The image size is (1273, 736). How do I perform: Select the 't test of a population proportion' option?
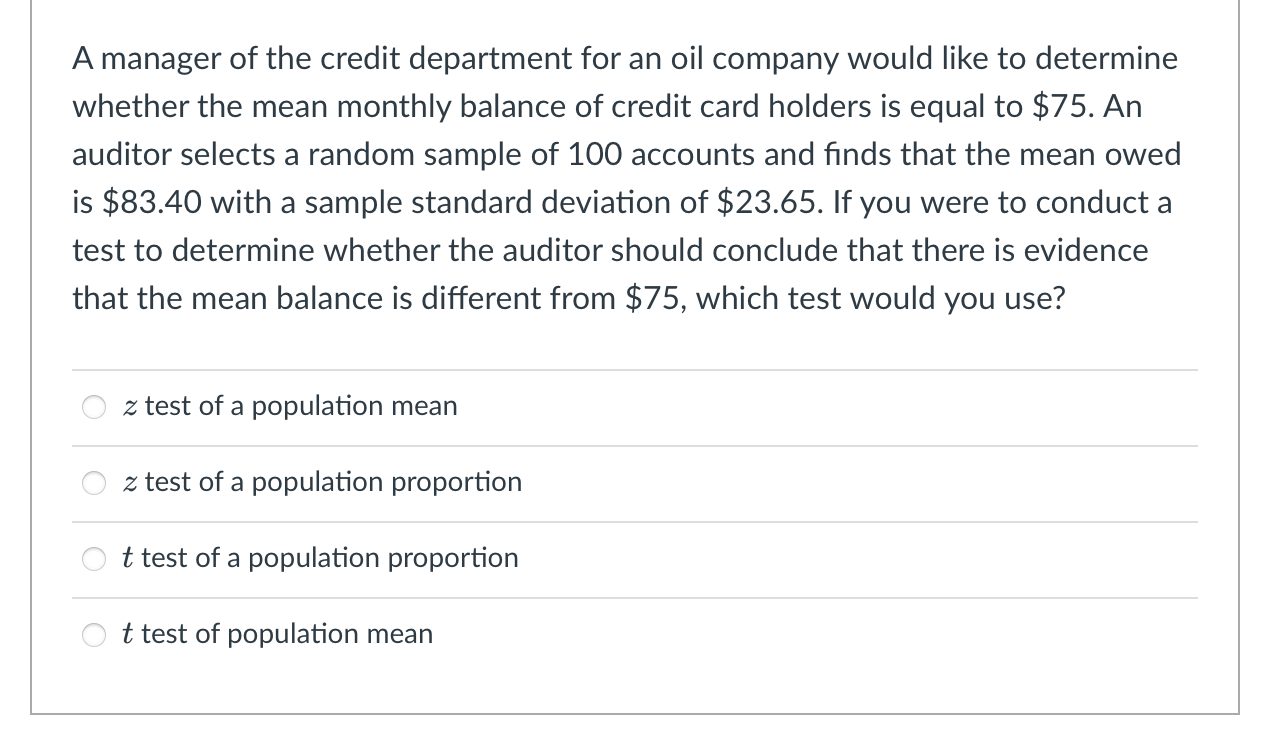point(93,559)
